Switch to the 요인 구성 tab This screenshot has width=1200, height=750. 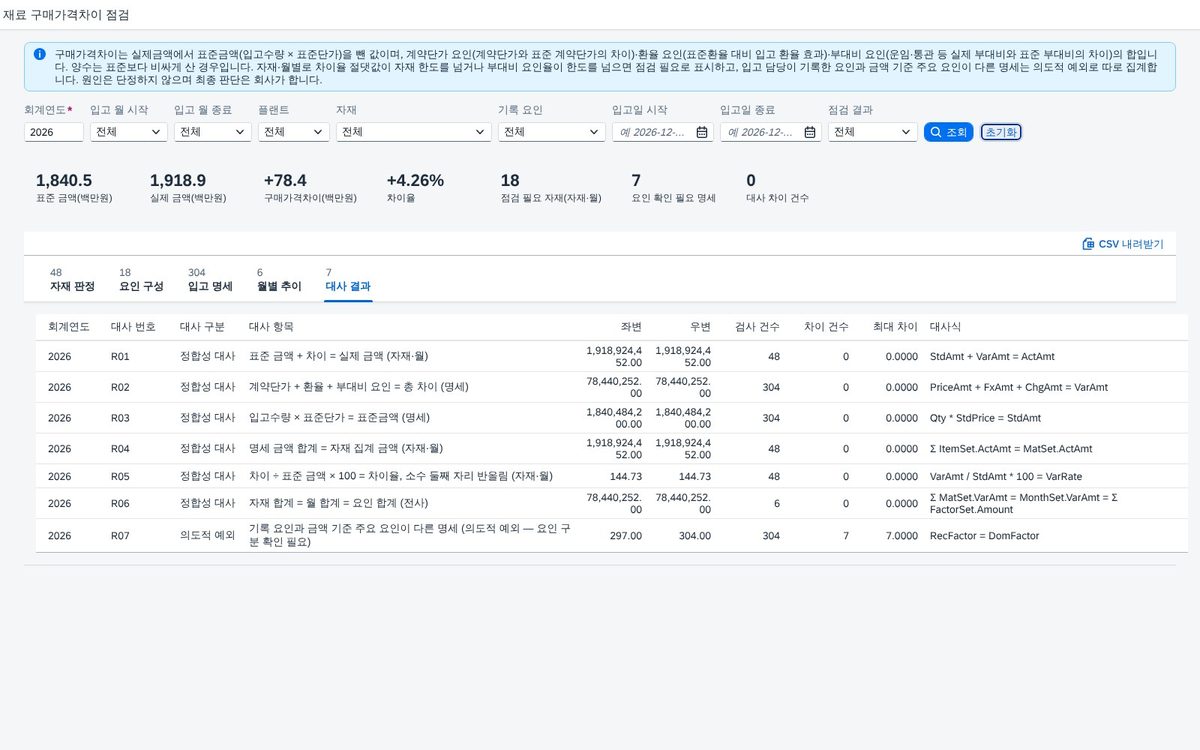[x=141, y=280]
